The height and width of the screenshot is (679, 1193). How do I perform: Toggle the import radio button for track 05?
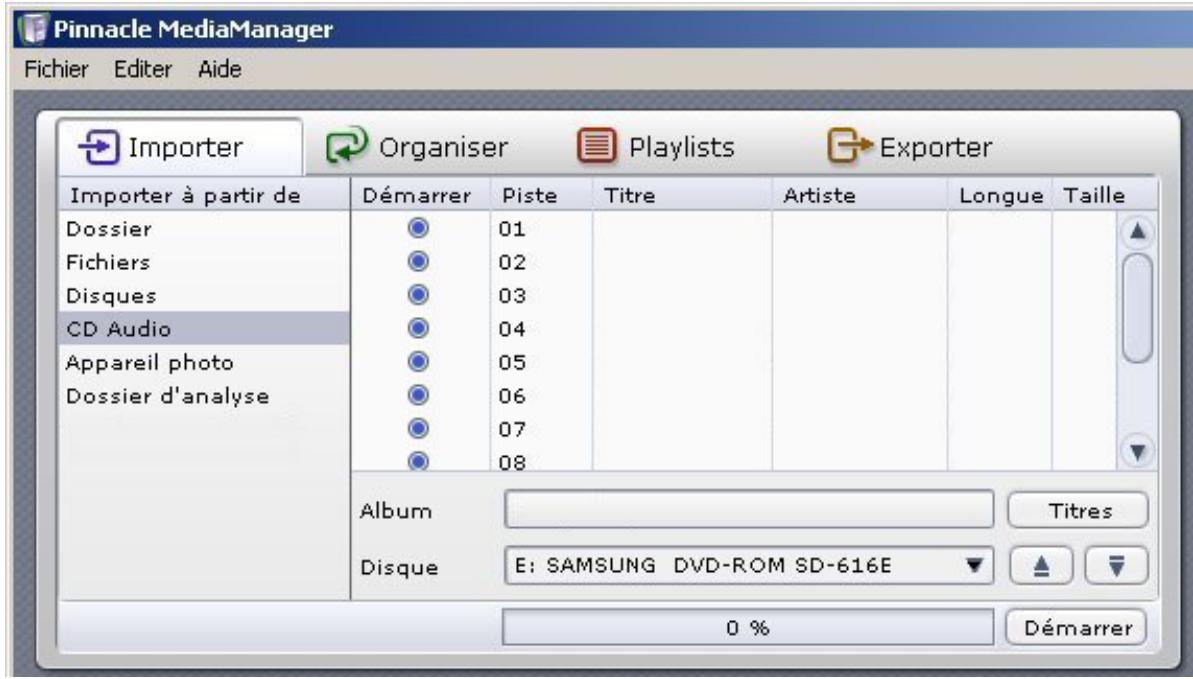pos(418,362)
